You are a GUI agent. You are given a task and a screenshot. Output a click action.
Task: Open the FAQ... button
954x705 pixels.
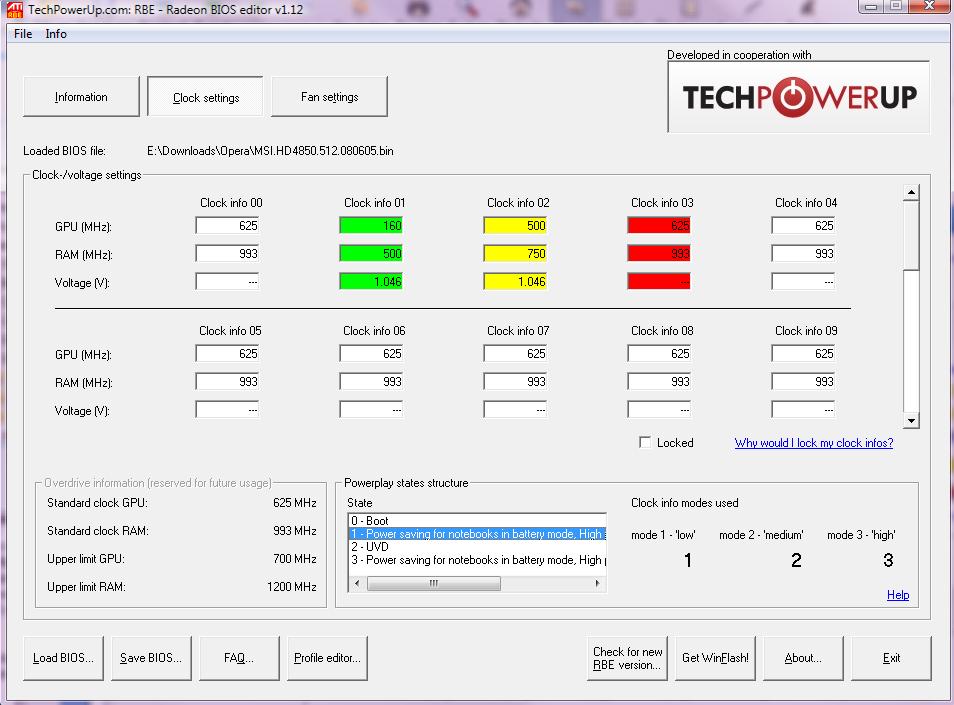239,658
